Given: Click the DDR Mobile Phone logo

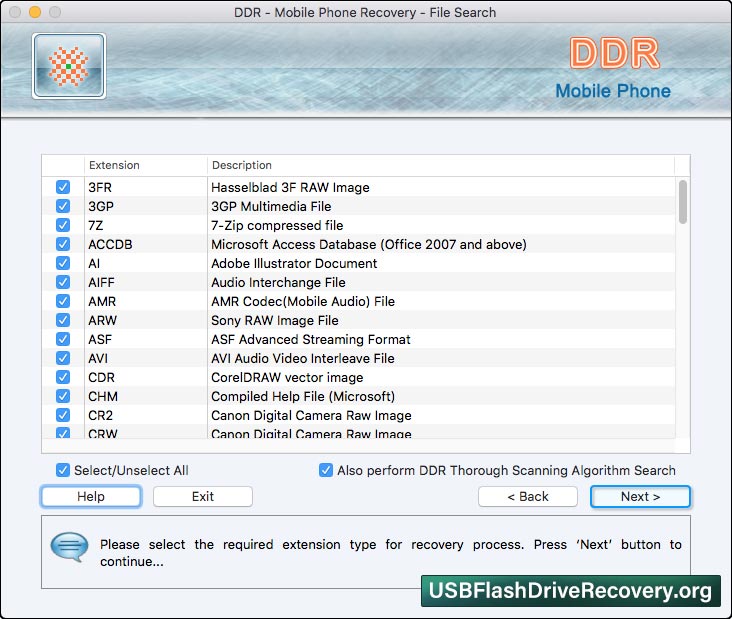Looking at the screenshot, I should pyautogui.click(x=613, y=69).
